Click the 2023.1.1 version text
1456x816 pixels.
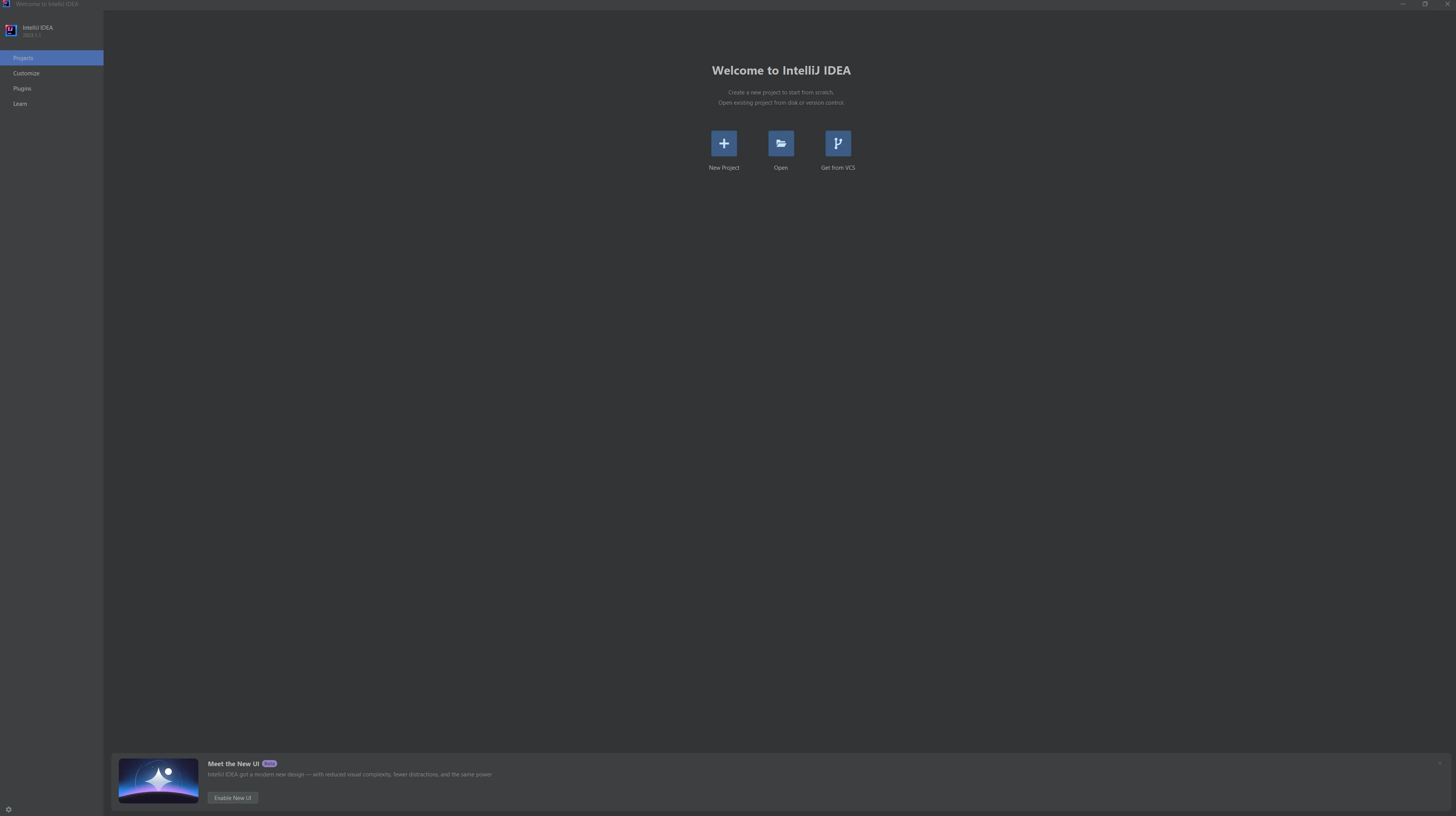[x=32, y=36]
